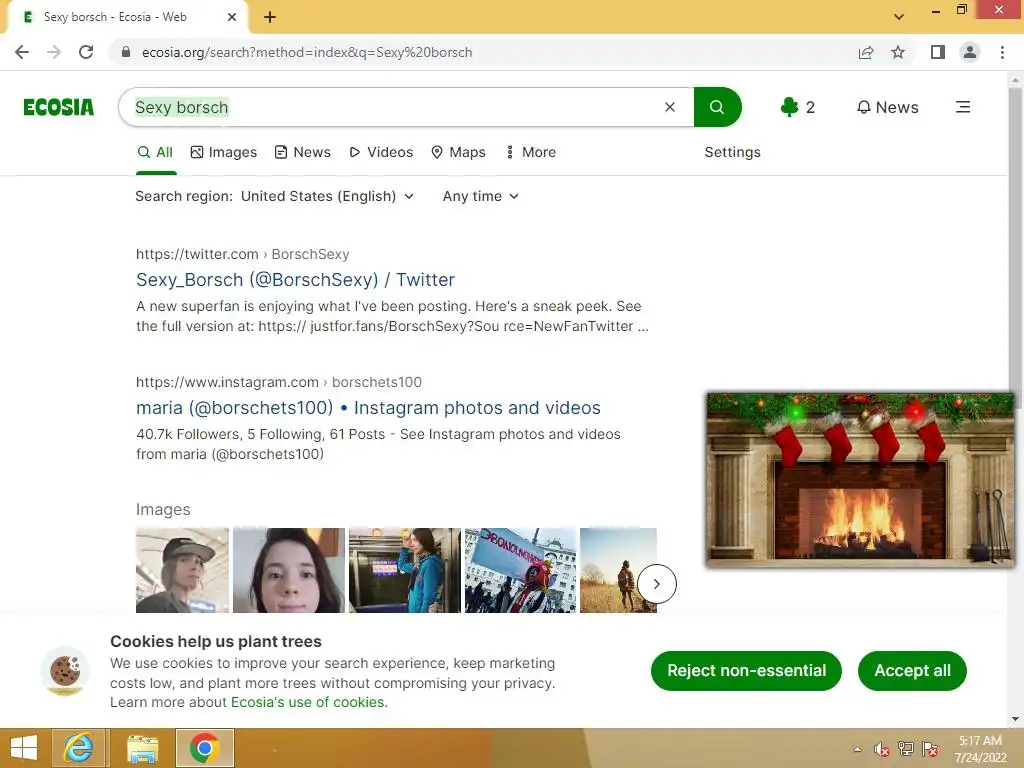Click the fireplace stockings advertisement
1024x768 pixels.
(860, 479)
